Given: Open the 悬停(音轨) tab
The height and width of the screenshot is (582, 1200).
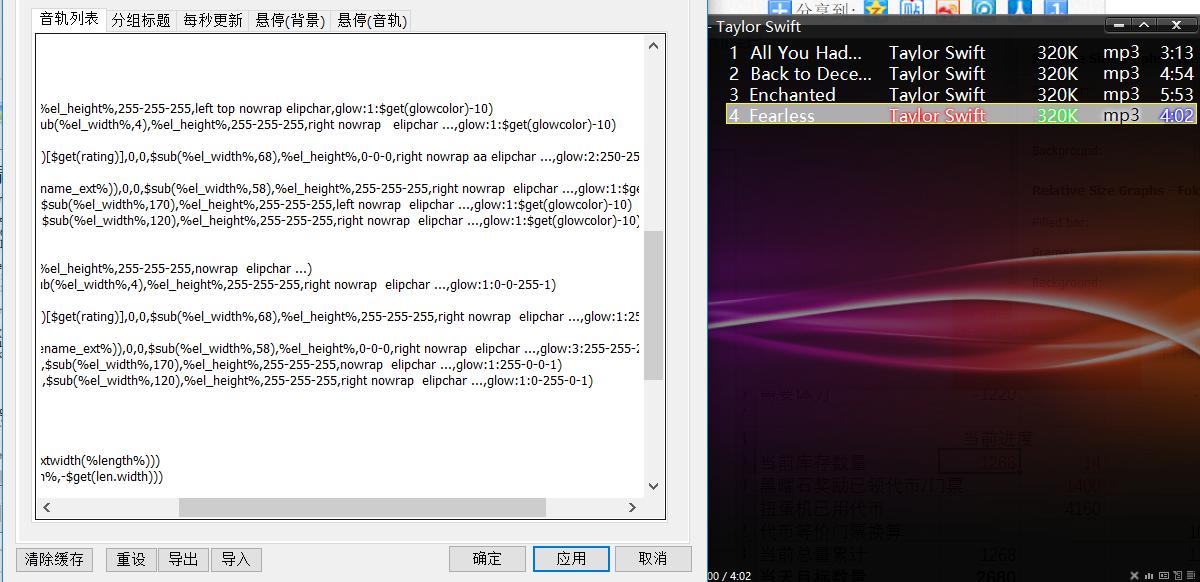Looking at the screenshot, I should 371,20.
